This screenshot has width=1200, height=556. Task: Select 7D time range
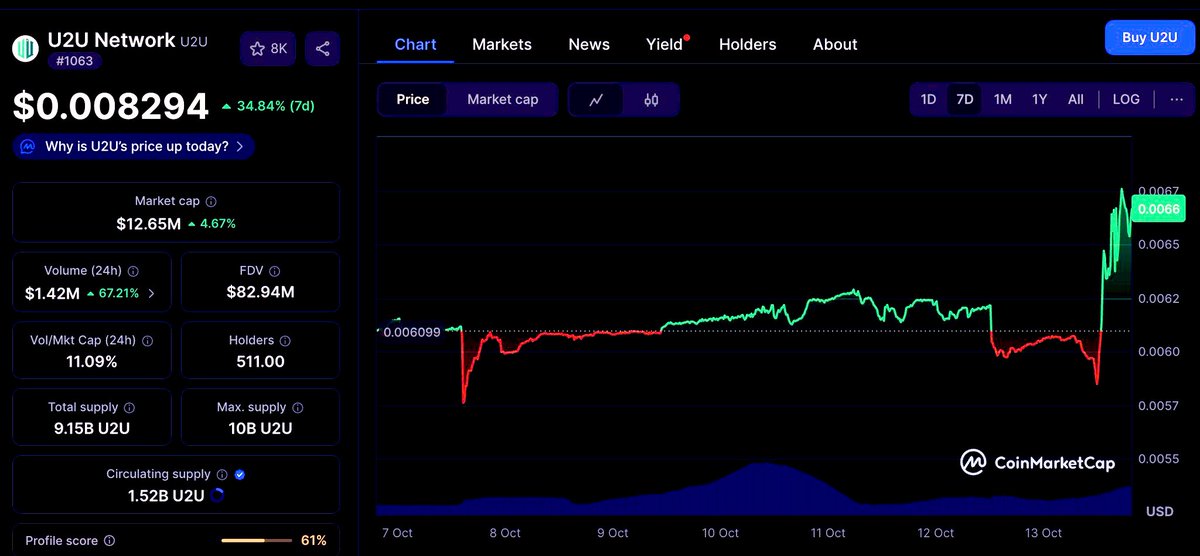click(965, 99)
